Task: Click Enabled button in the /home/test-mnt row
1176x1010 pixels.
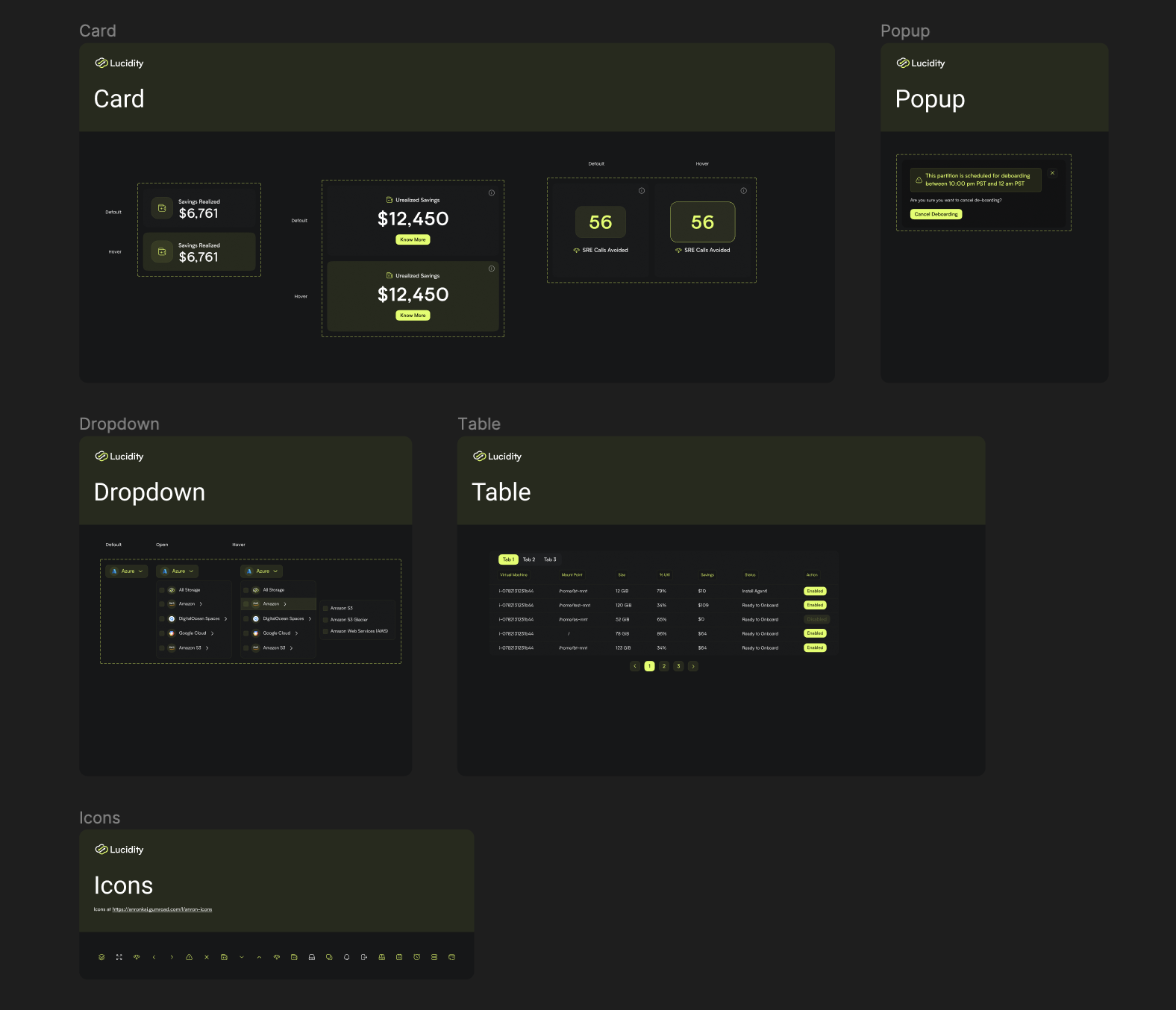Action: (815, 605)
